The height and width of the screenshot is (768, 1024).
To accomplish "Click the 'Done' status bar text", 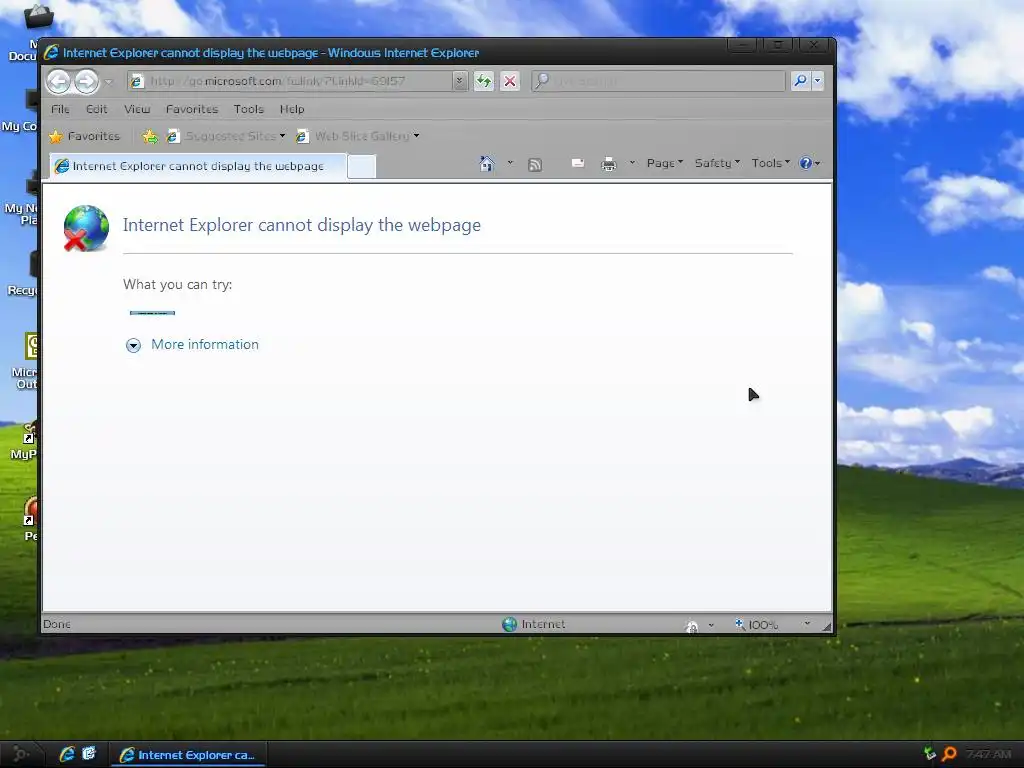I will tap(57, 624).
